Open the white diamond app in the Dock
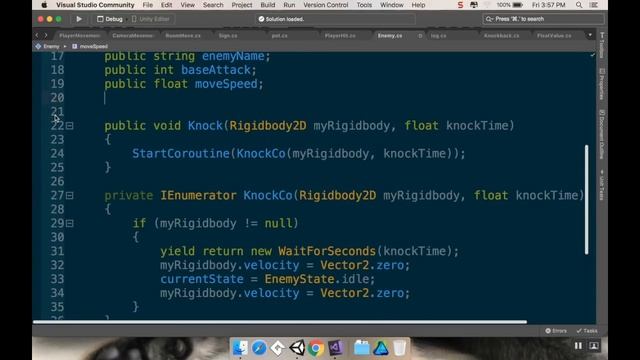Image resolution: width=640 pixels, height=360 pixels. pyautogui.click(x=278, y=348)
